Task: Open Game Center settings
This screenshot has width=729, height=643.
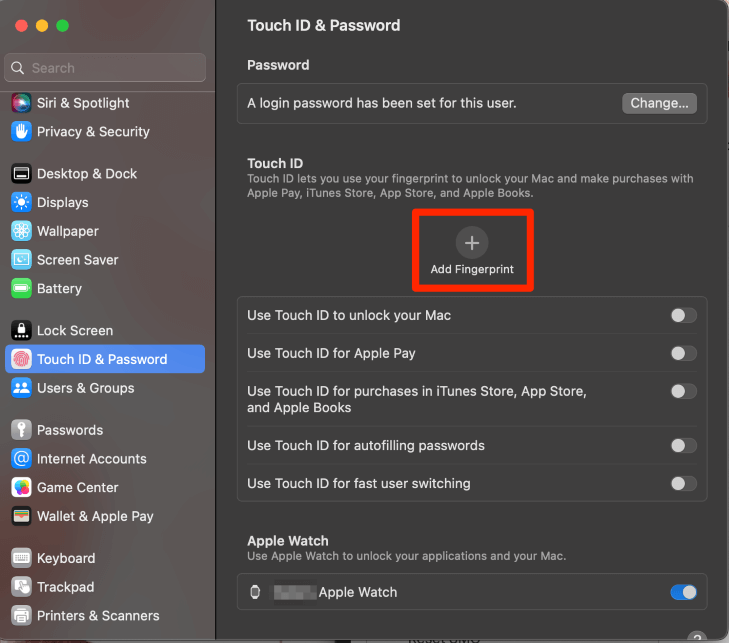Action: [77, 488]
